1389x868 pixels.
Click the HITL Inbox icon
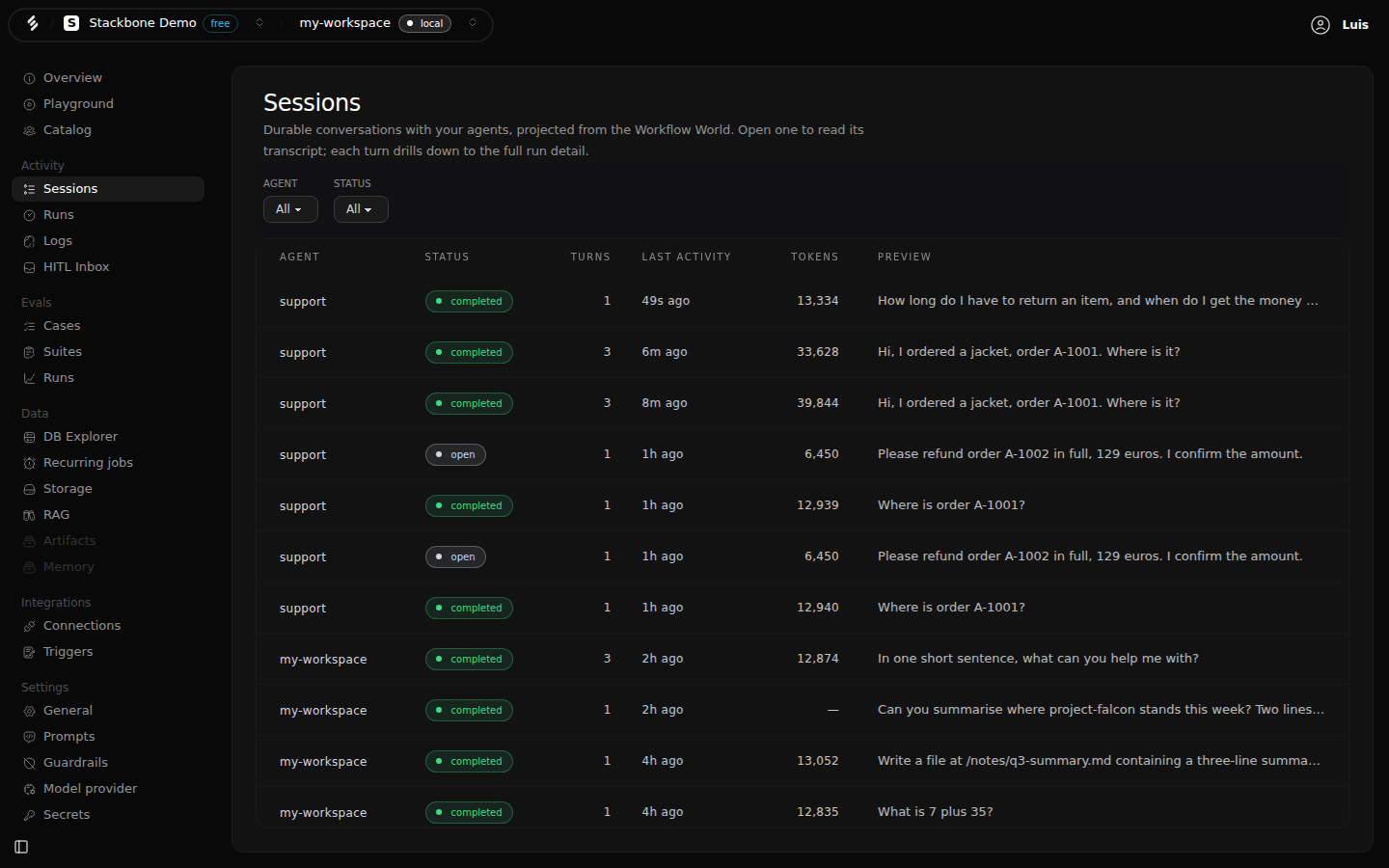29,267
